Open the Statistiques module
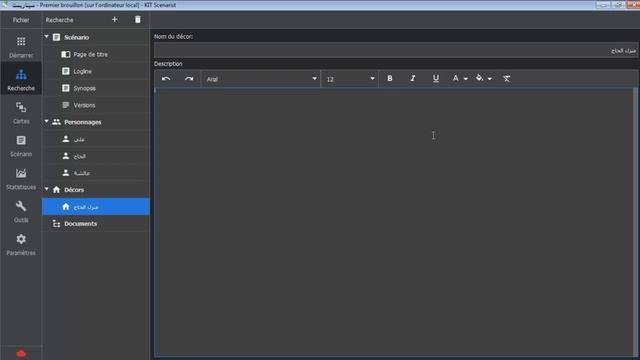 coord(21,178)
